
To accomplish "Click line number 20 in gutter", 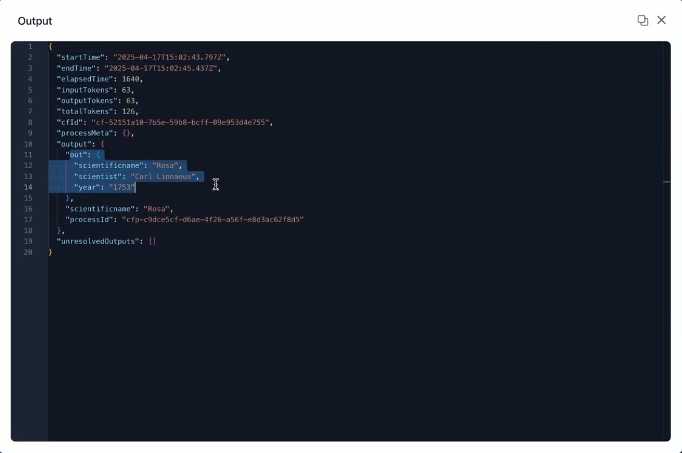I will (28, 252).
